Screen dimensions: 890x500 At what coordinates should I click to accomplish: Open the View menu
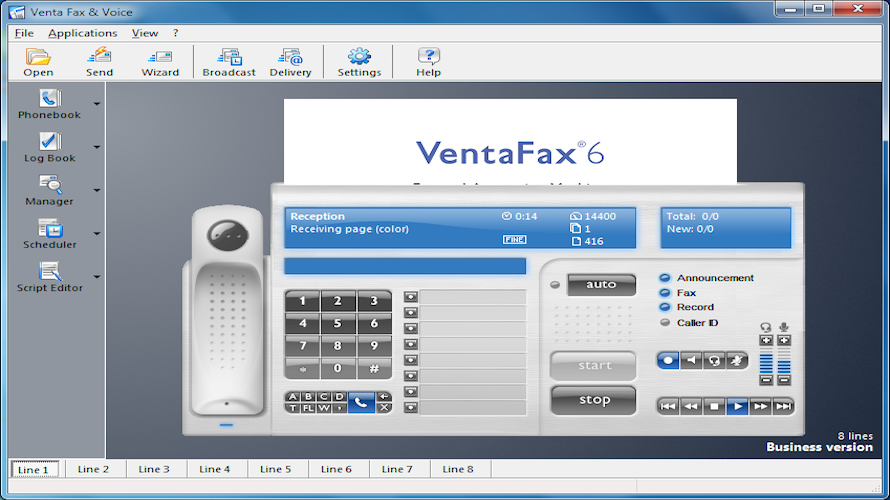[145, 33]
